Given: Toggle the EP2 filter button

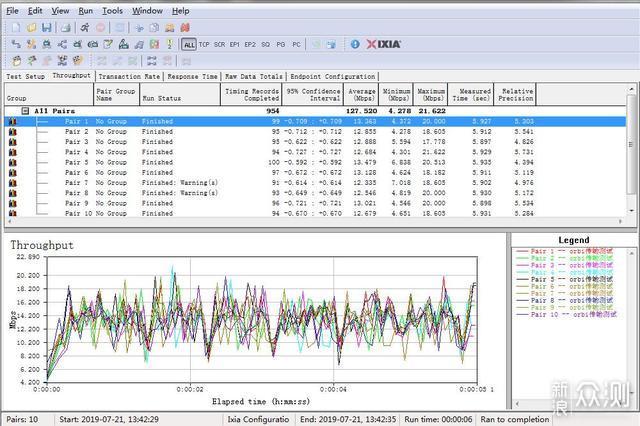Looking at the screenshot, I should pos(250,44).
